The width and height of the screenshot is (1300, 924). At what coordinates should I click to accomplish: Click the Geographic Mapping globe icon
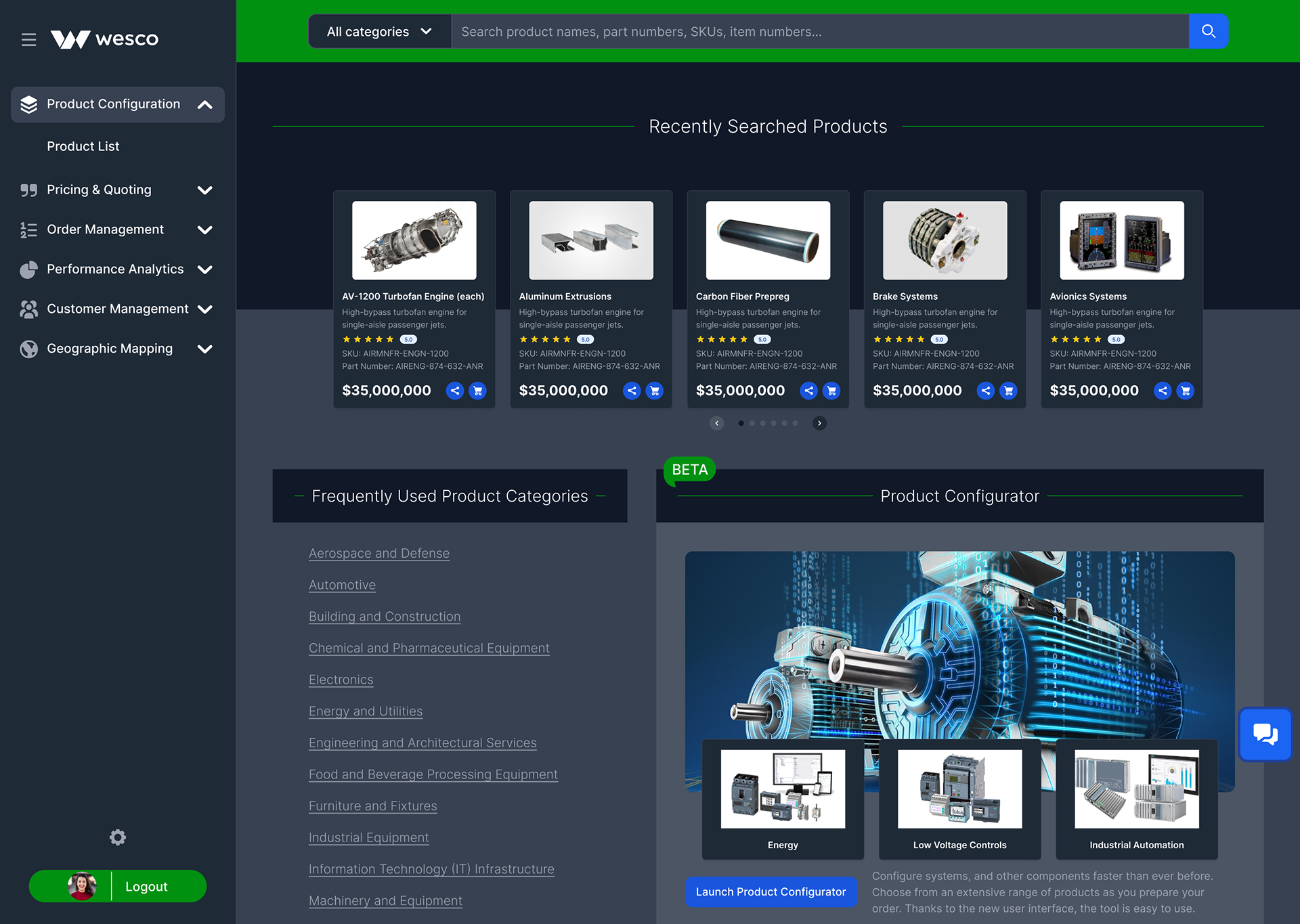pos(28,349)
